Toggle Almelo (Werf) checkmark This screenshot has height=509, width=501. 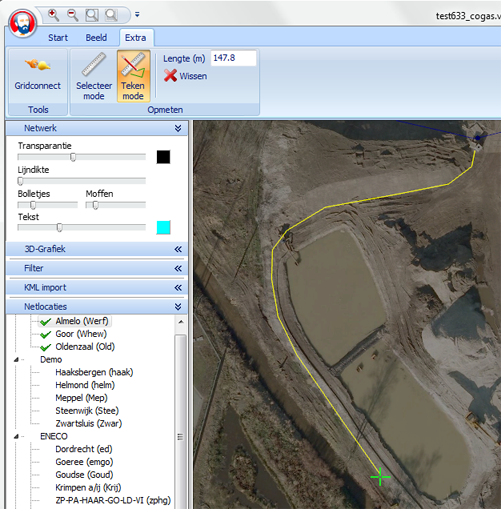pyautogui.click(x=45, y=322)
